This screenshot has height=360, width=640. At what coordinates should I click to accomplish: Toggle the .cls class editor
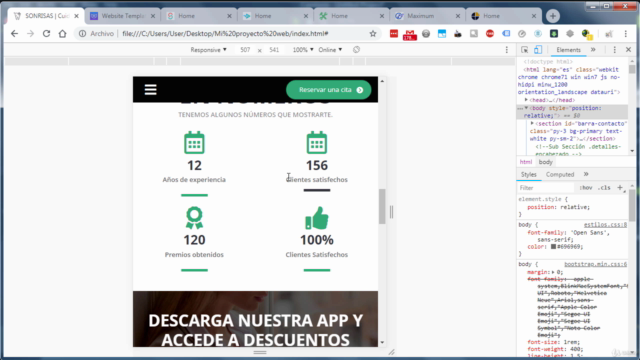(x=604, y=188)
